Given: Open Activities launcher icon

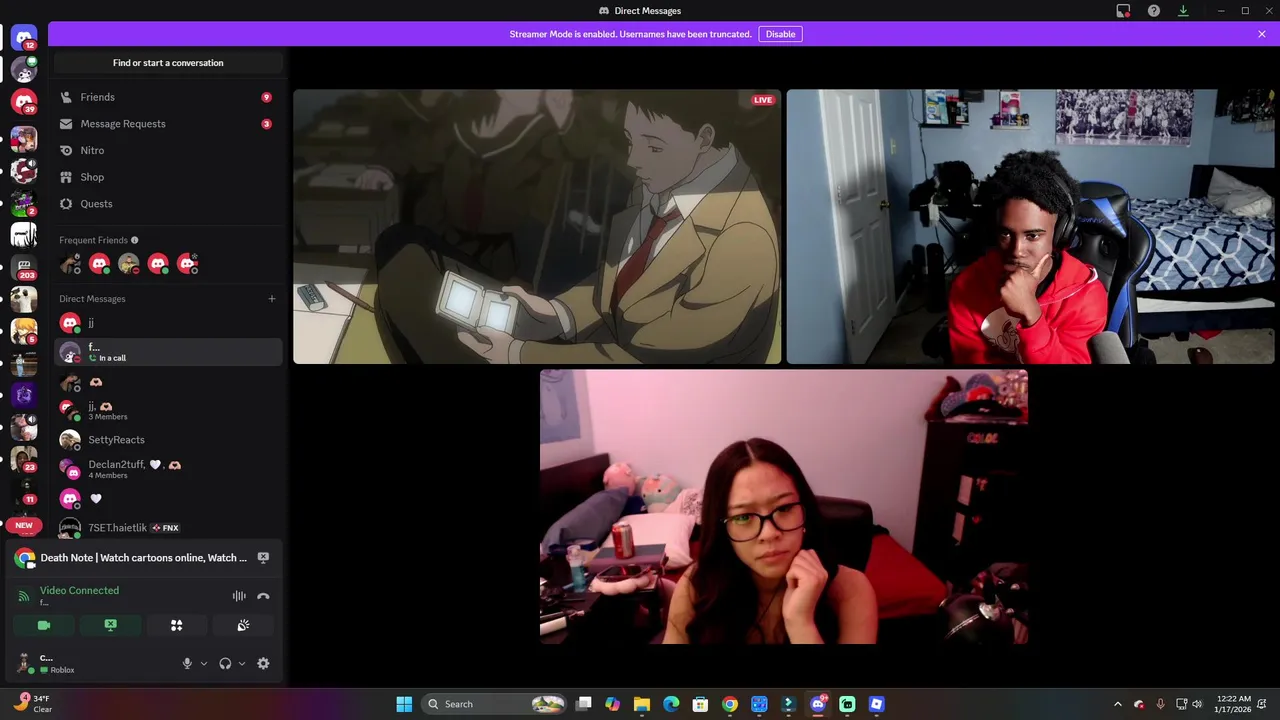Looking at the screenshot, I should pos(177,625).
